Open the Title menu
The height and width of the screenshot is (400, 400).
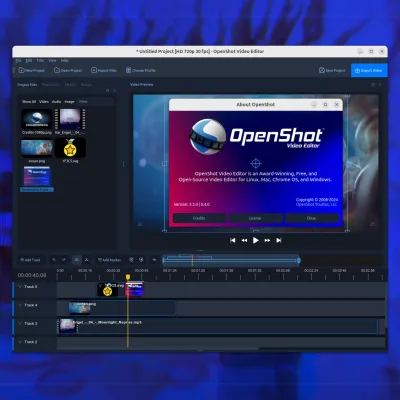click(x=40, y=61)
